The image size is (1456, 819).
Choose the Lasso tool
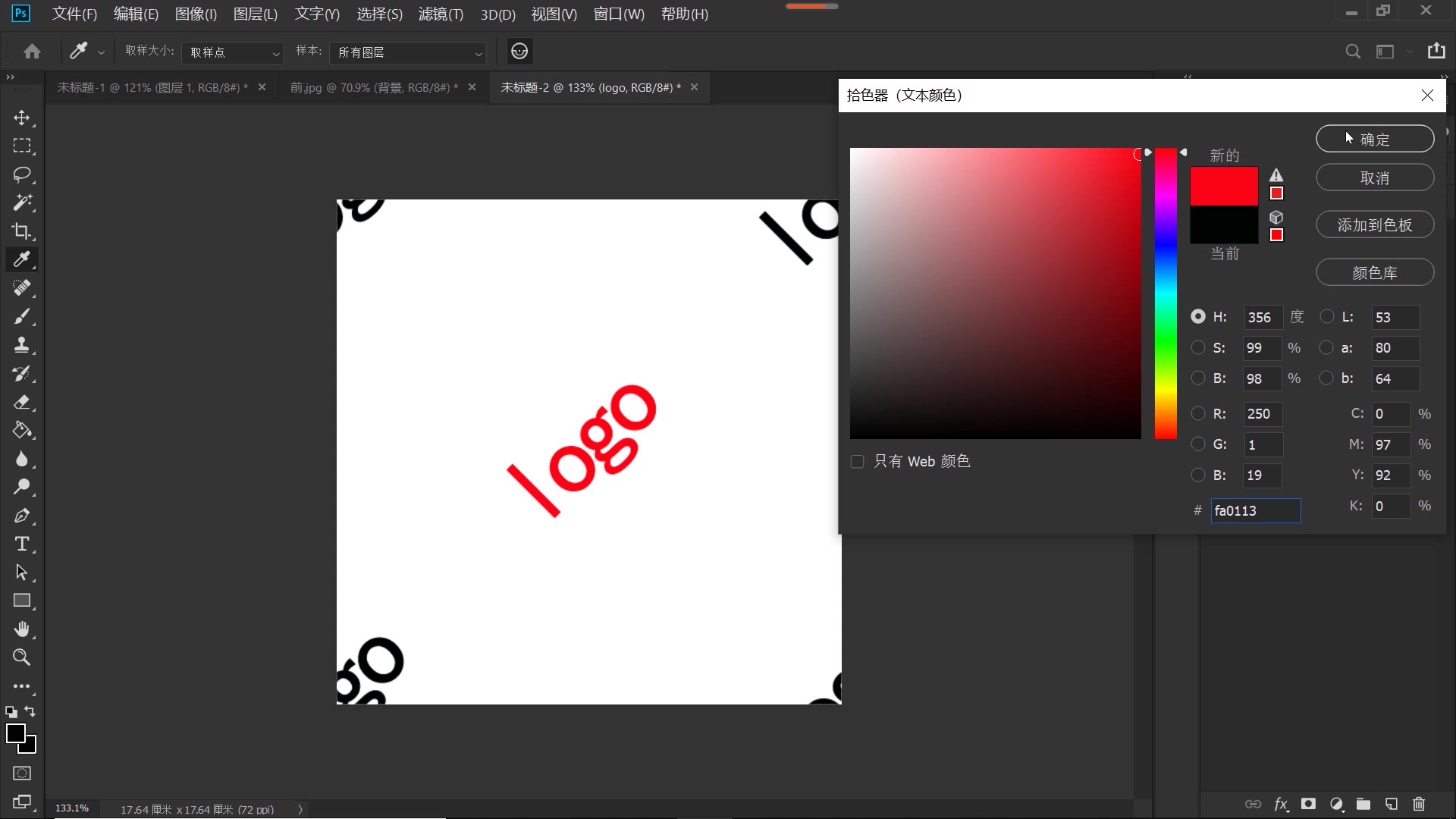pyautogui.click(x=23, y=174)
